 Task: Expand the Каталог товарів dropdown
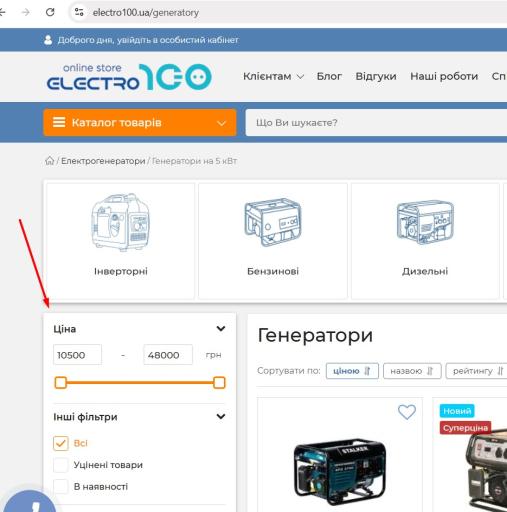221,123
